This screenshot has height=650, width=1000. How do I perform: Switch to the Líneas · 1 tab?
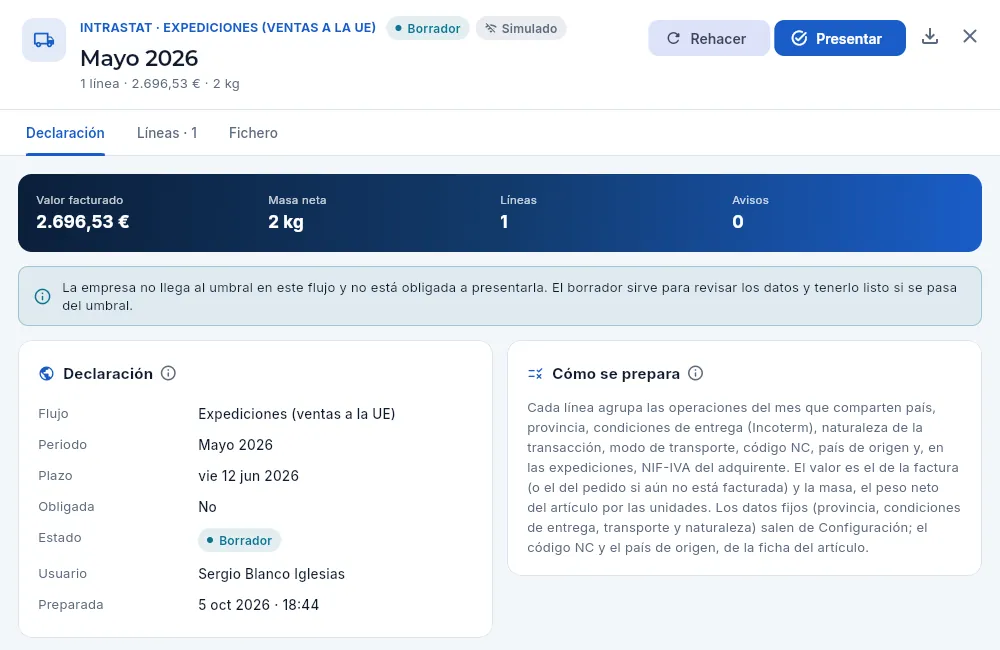point(167,133)
